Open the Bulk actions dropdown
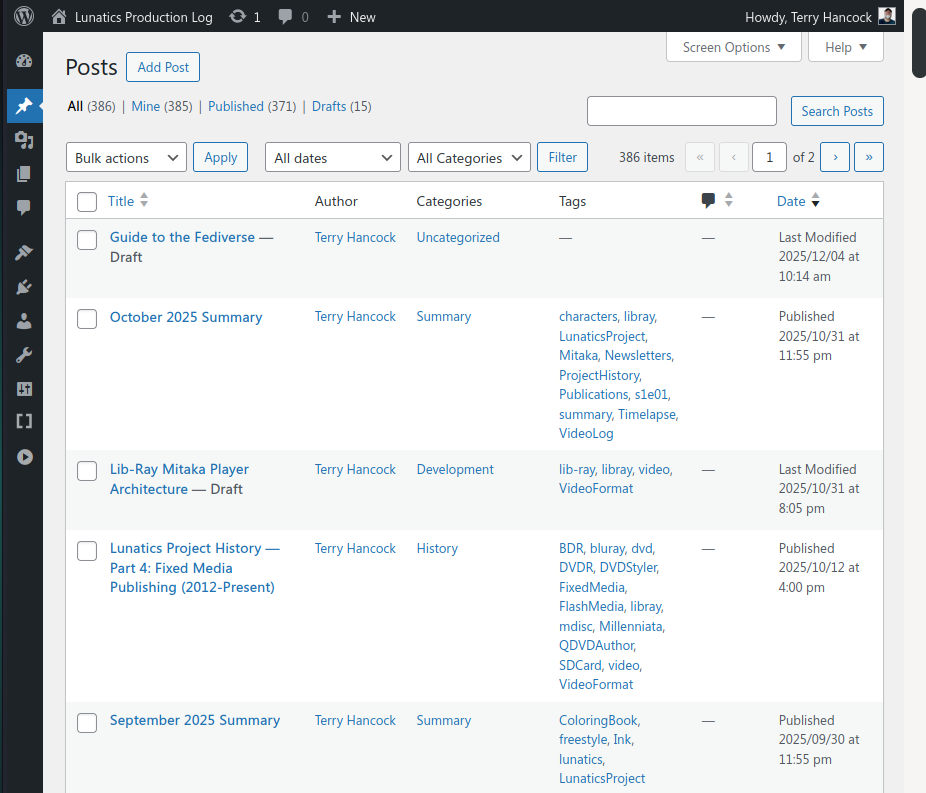926x793 pixels. pos(126,158)
